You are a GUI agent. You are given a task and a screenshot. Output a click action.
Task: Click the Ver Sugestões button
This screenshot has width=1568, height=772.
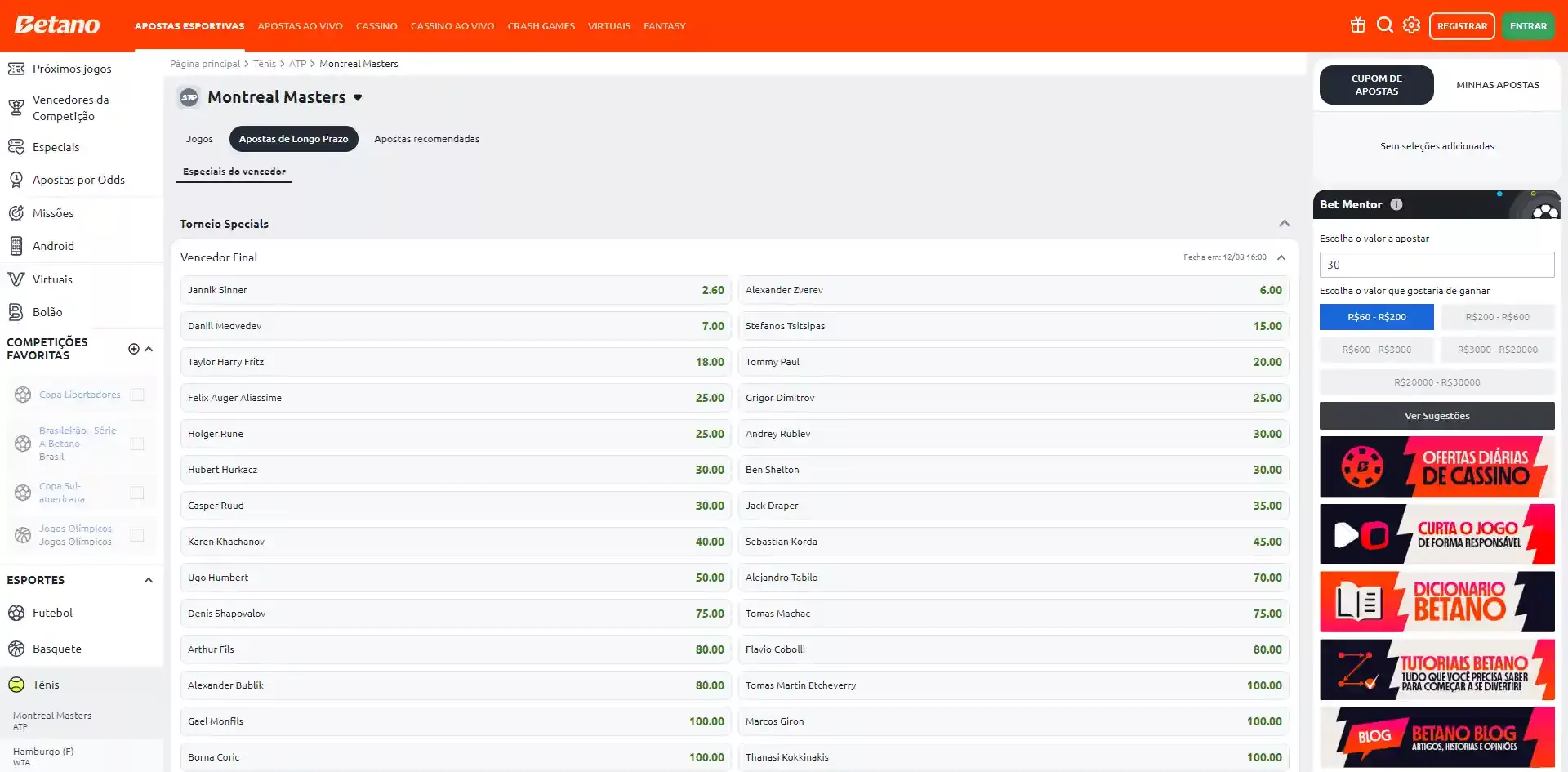1437,416
